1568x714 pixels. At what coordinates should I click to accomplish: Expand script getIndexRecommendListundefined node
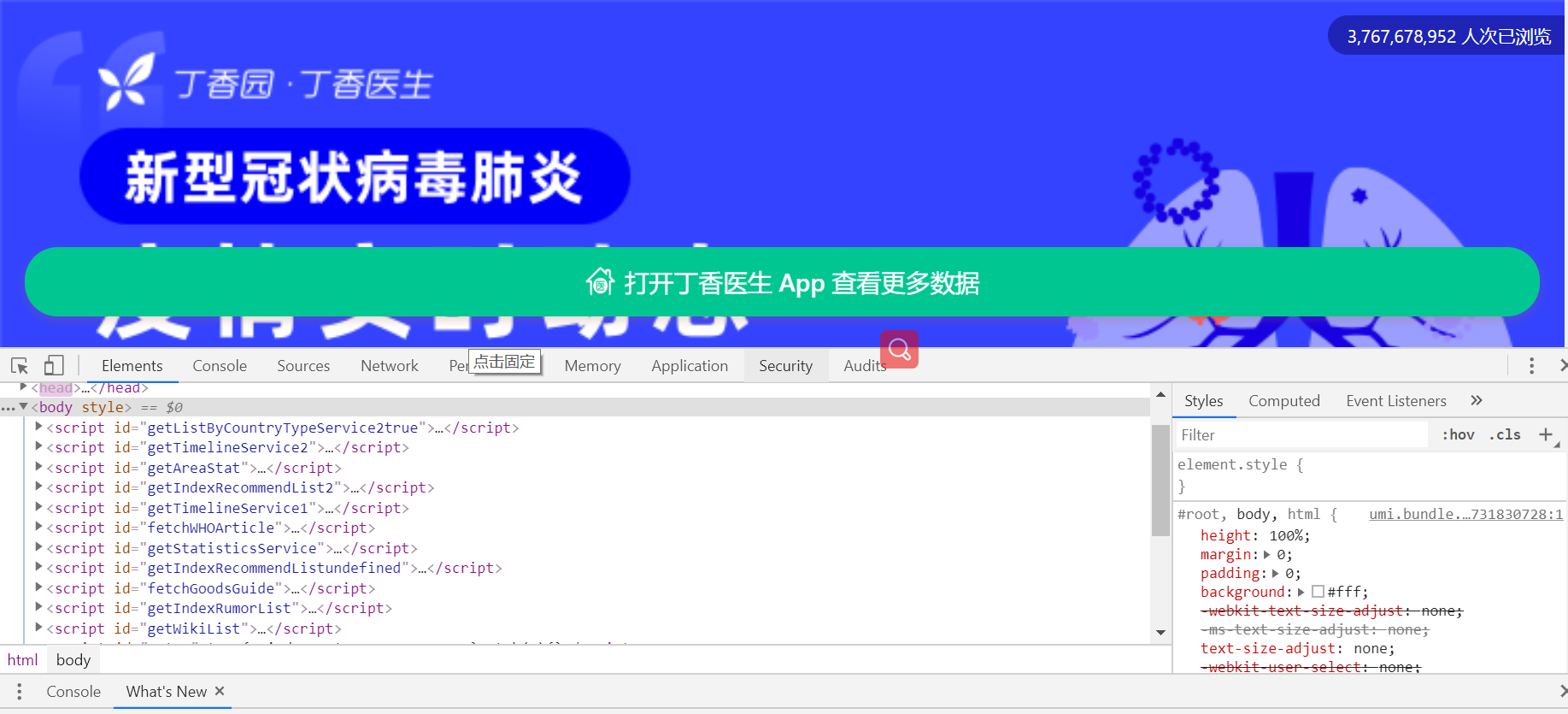click(x=38, y=567)
